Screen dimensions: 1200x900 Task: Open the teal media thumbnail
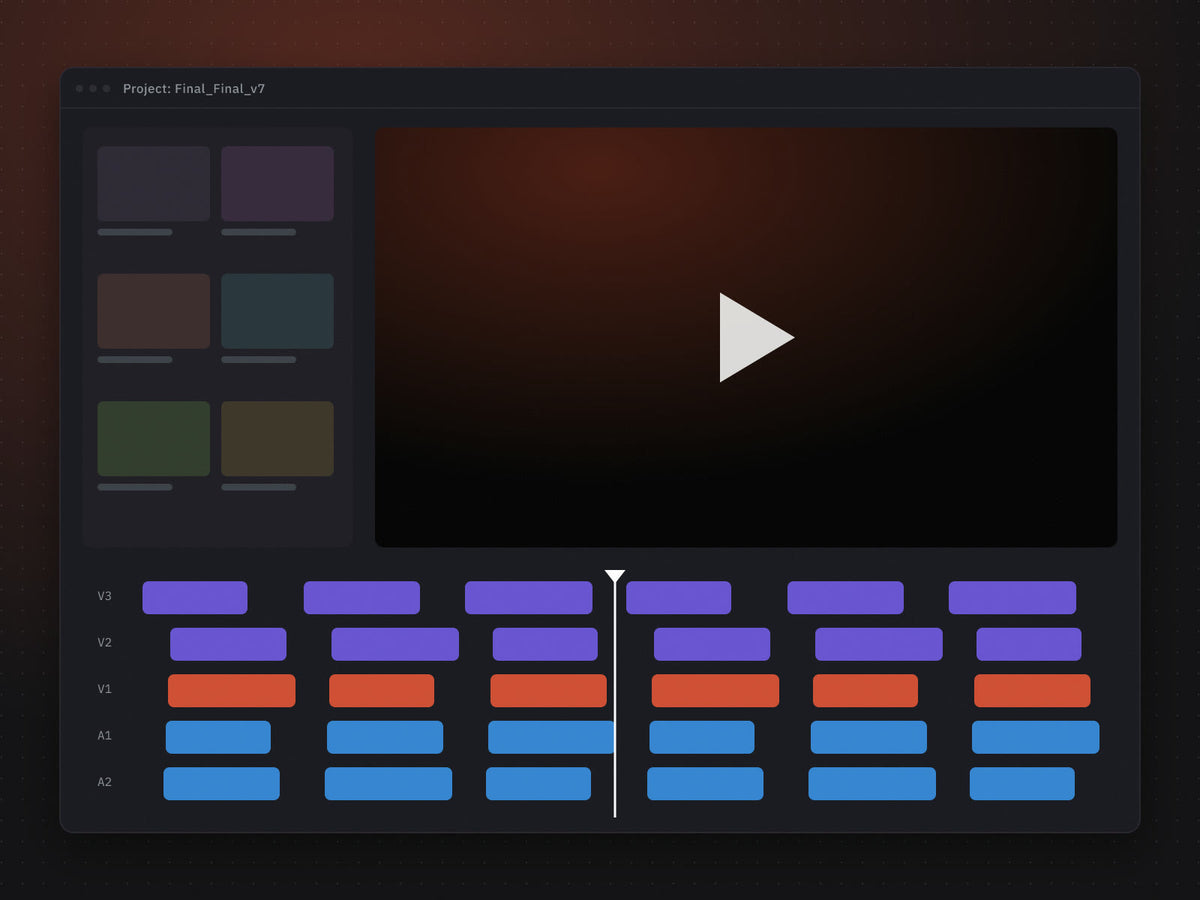click(x=277, y=311)
